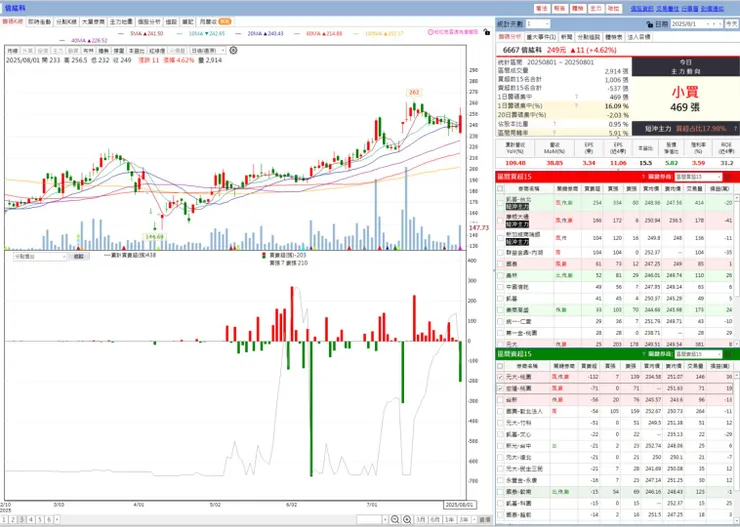
Task: Click the 追蹤 button under the chart
Action: [78, 257]
